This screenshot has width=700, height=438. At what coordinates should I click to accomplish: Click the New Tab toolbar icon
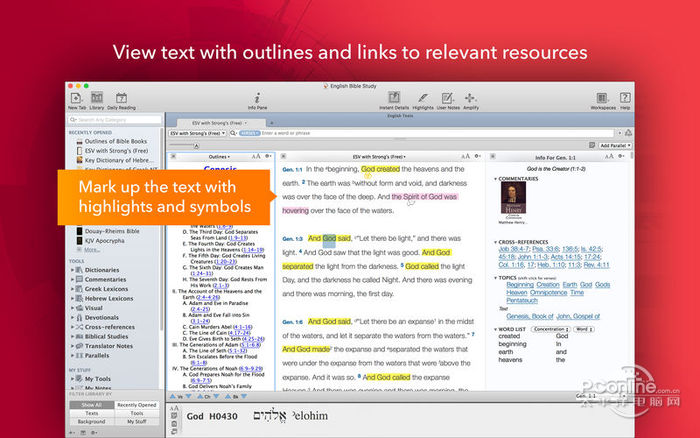pos(77,98)
